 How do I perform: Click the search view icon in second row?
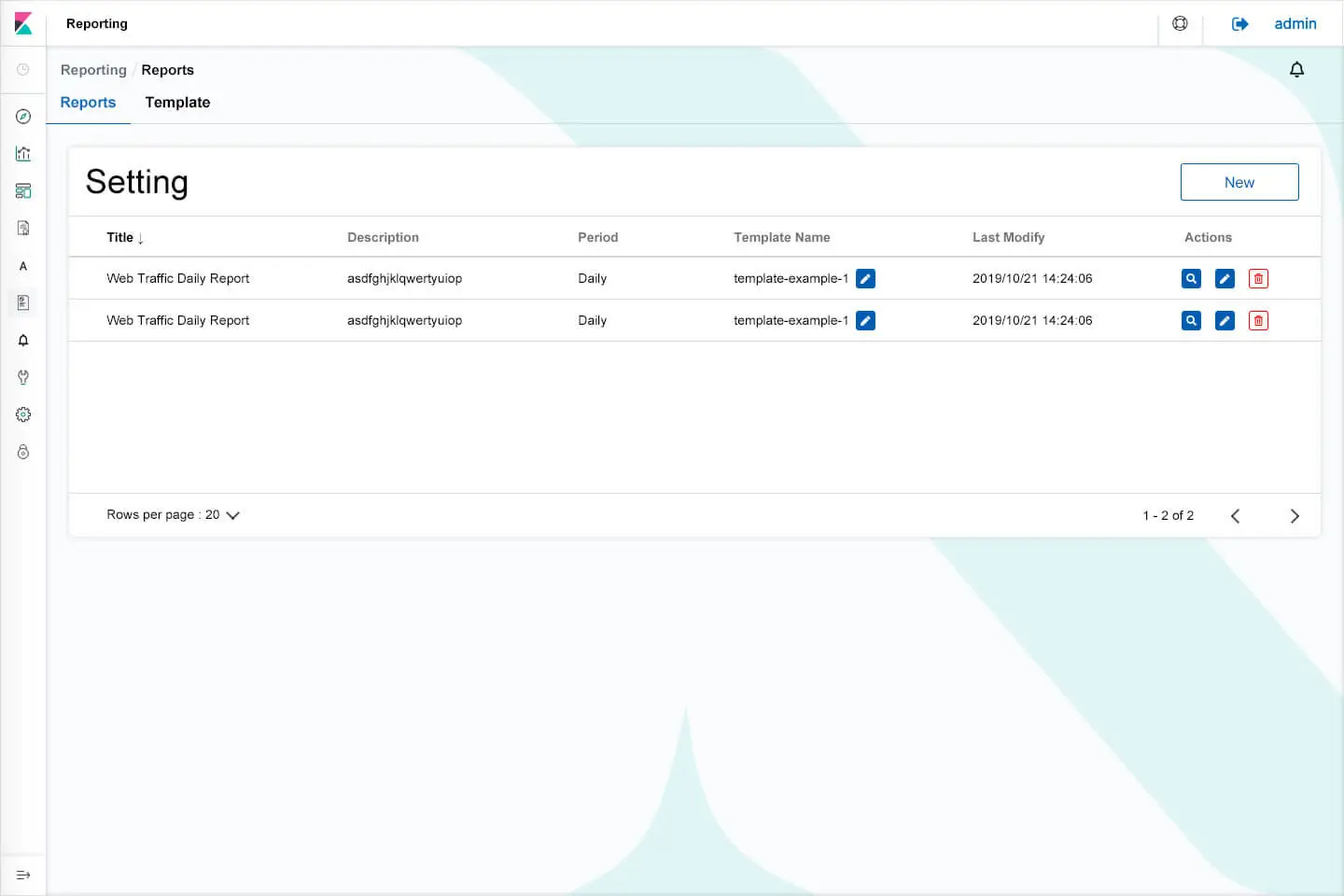coord(1191,320)
